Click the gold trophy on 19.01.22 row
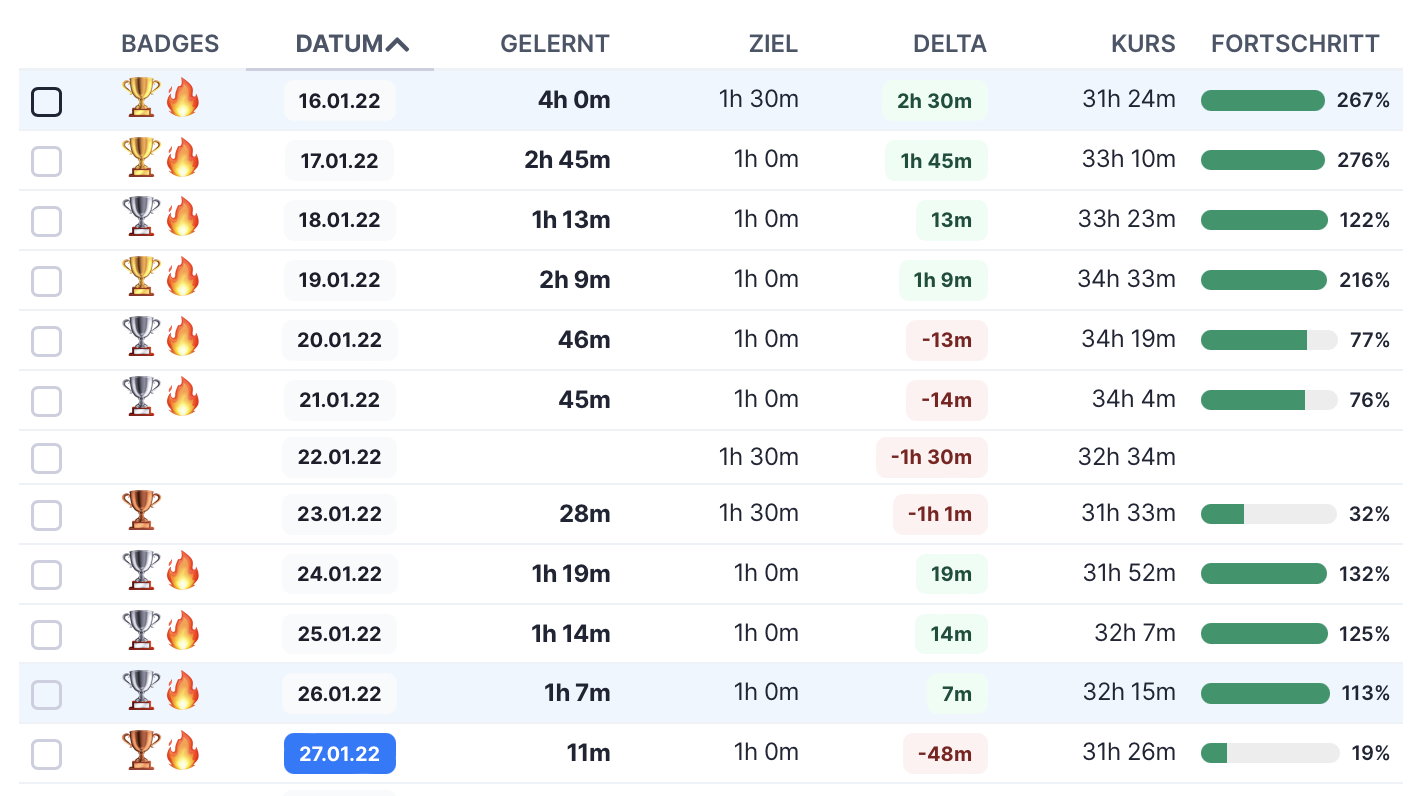 coord(140,277)
